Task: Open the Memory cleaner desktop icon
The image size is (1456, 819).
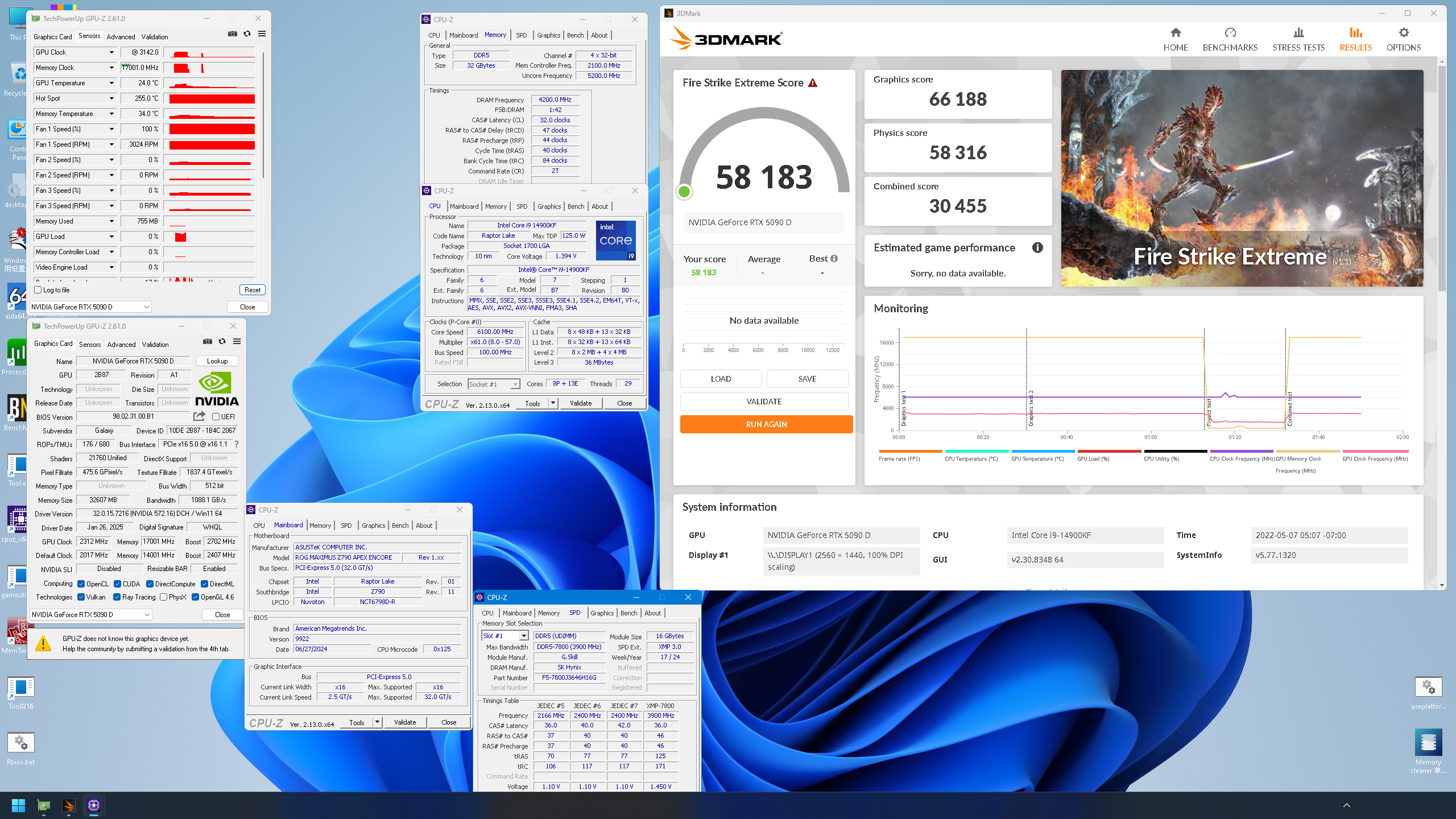Action: pyautogui.click(x=1428, y=751)
